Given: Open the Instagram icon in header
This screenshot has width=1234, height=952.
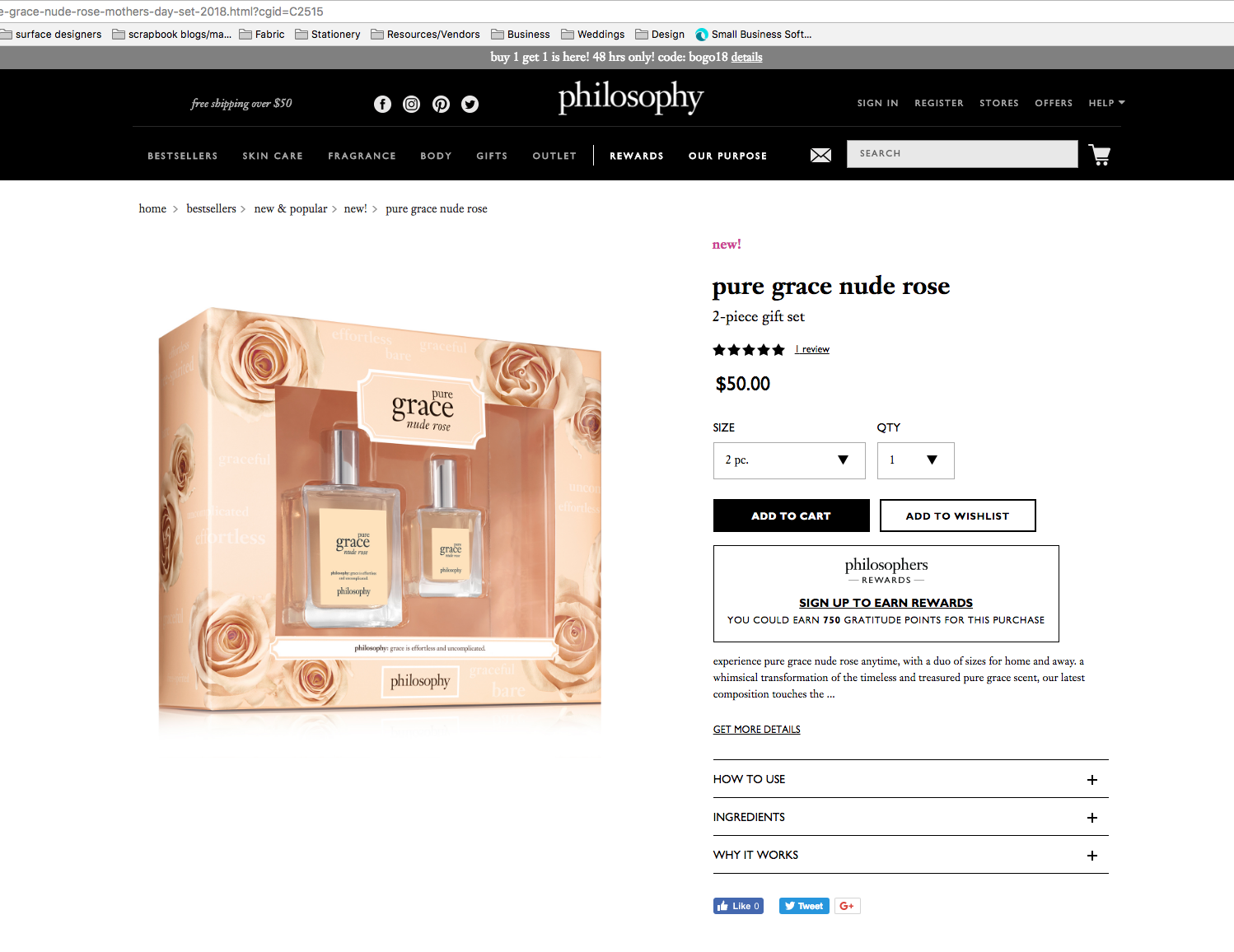Looking at the screenshot, I should pyautogui.click(x=412, y=104).
